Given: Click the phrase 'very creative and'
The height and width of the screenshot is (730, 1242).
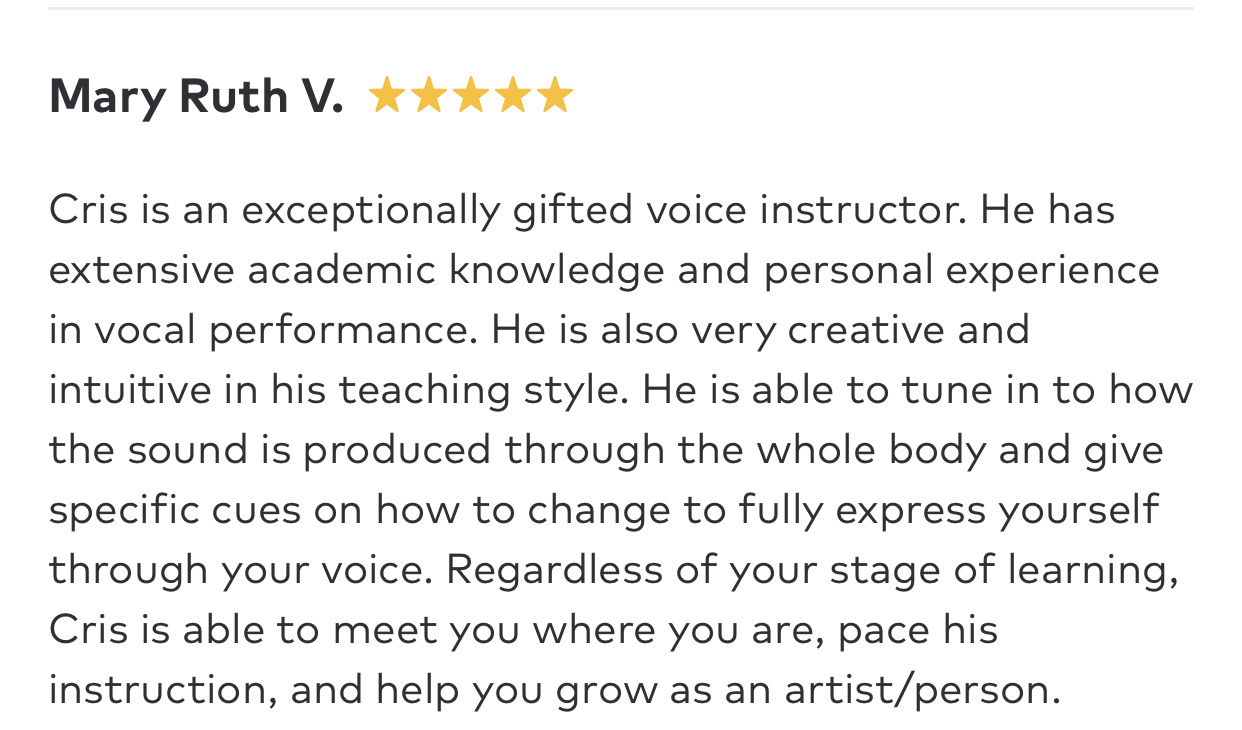Looking at the screenshot, I should [x=868, y=331].
